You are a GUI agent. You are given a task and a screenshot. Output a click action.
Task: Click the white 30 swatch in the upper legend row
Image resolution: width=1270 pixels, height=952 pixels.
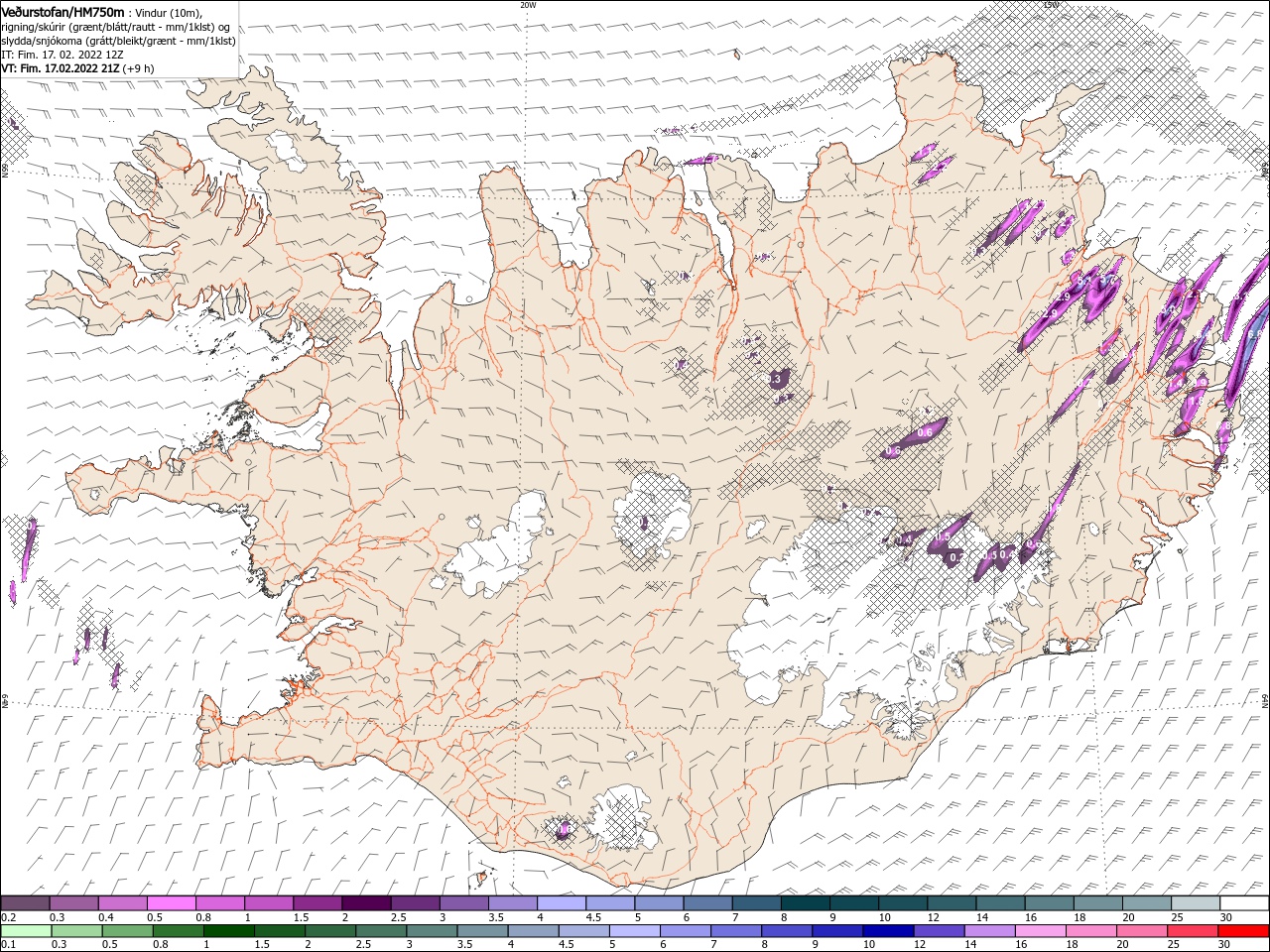pos(1243,903)
